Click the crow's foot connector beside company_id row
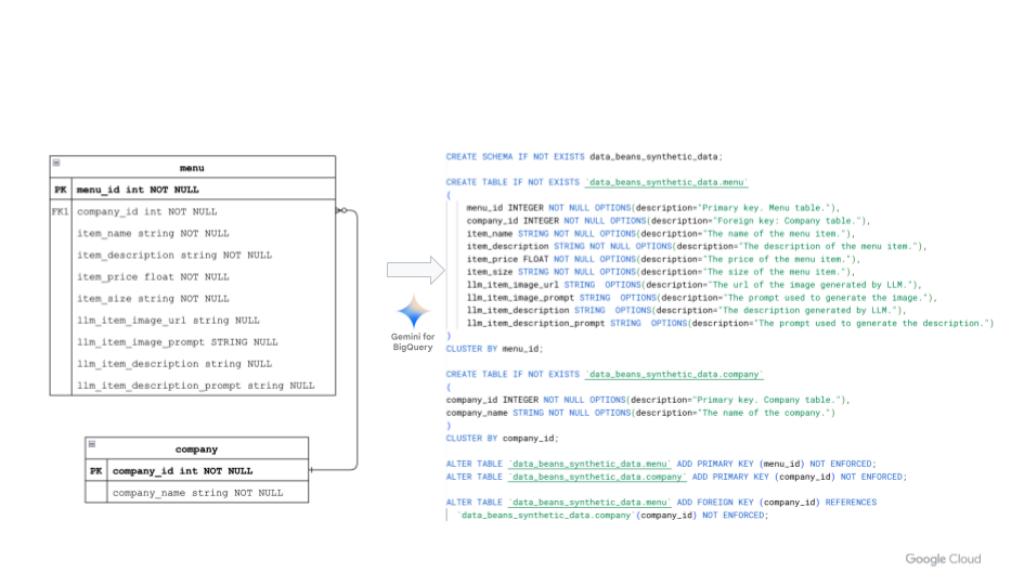Viewport: 1024px width, 585px height. [342, 211]
